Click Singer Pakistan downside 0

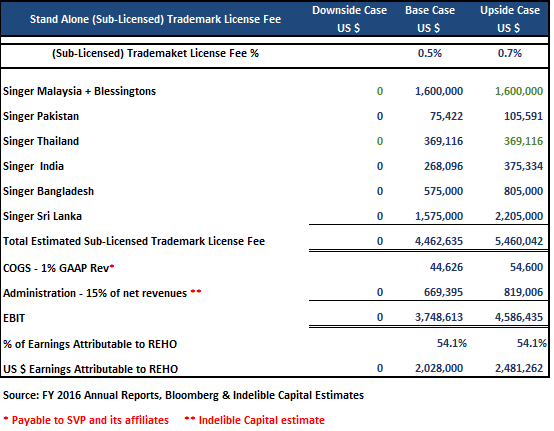coord(380,116)
